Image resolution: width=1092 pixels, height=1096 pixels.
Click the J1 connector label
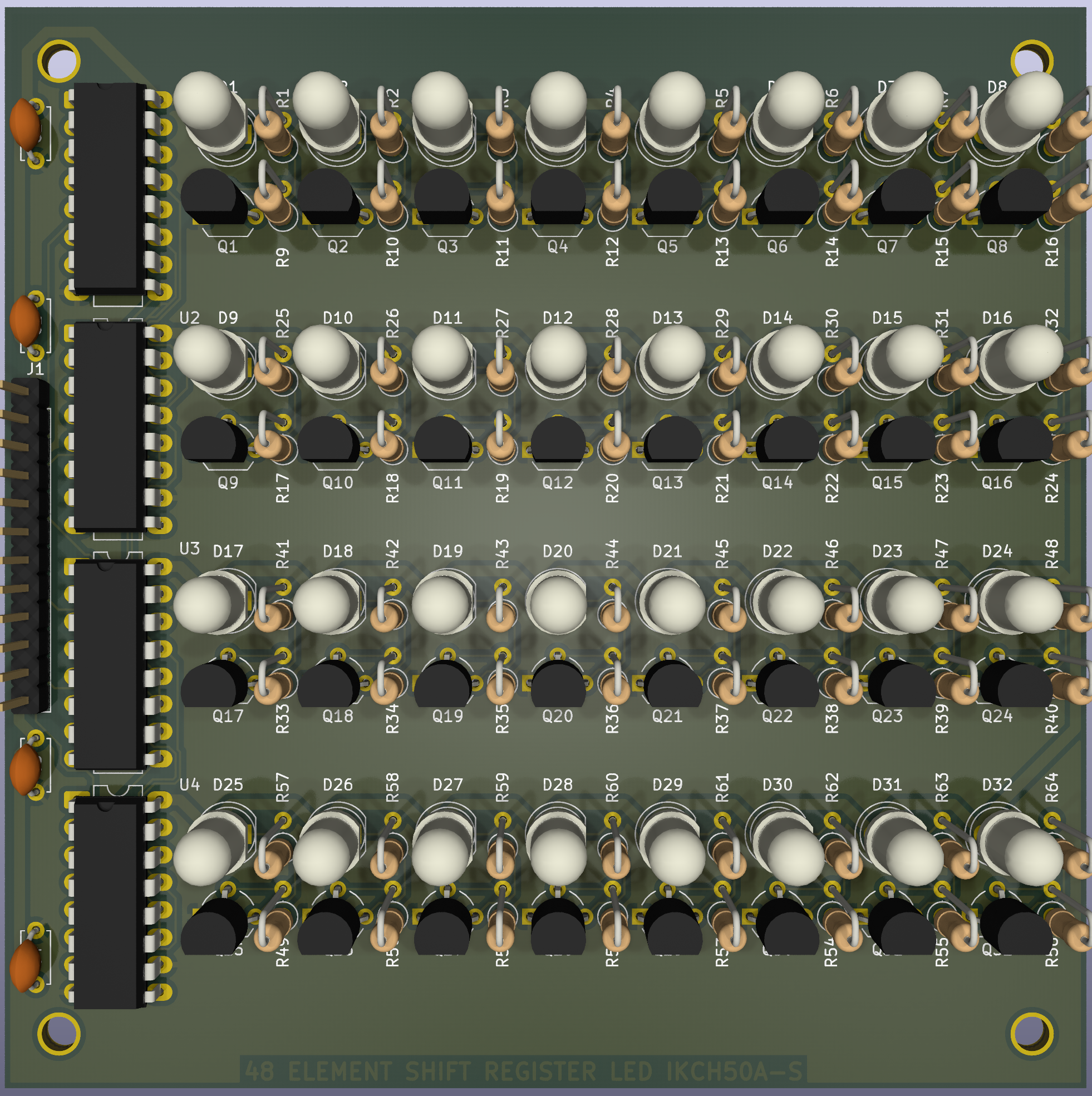(35, 369)
